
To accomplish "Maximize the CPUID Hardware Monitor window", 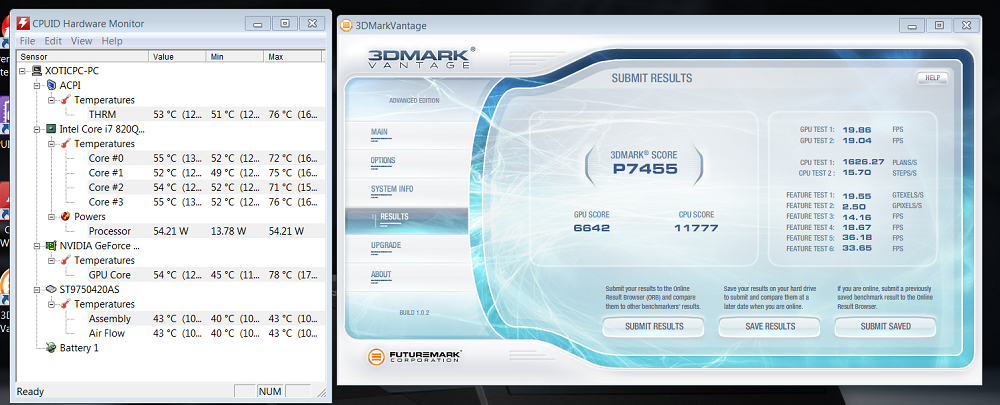I will coord(285,24).
